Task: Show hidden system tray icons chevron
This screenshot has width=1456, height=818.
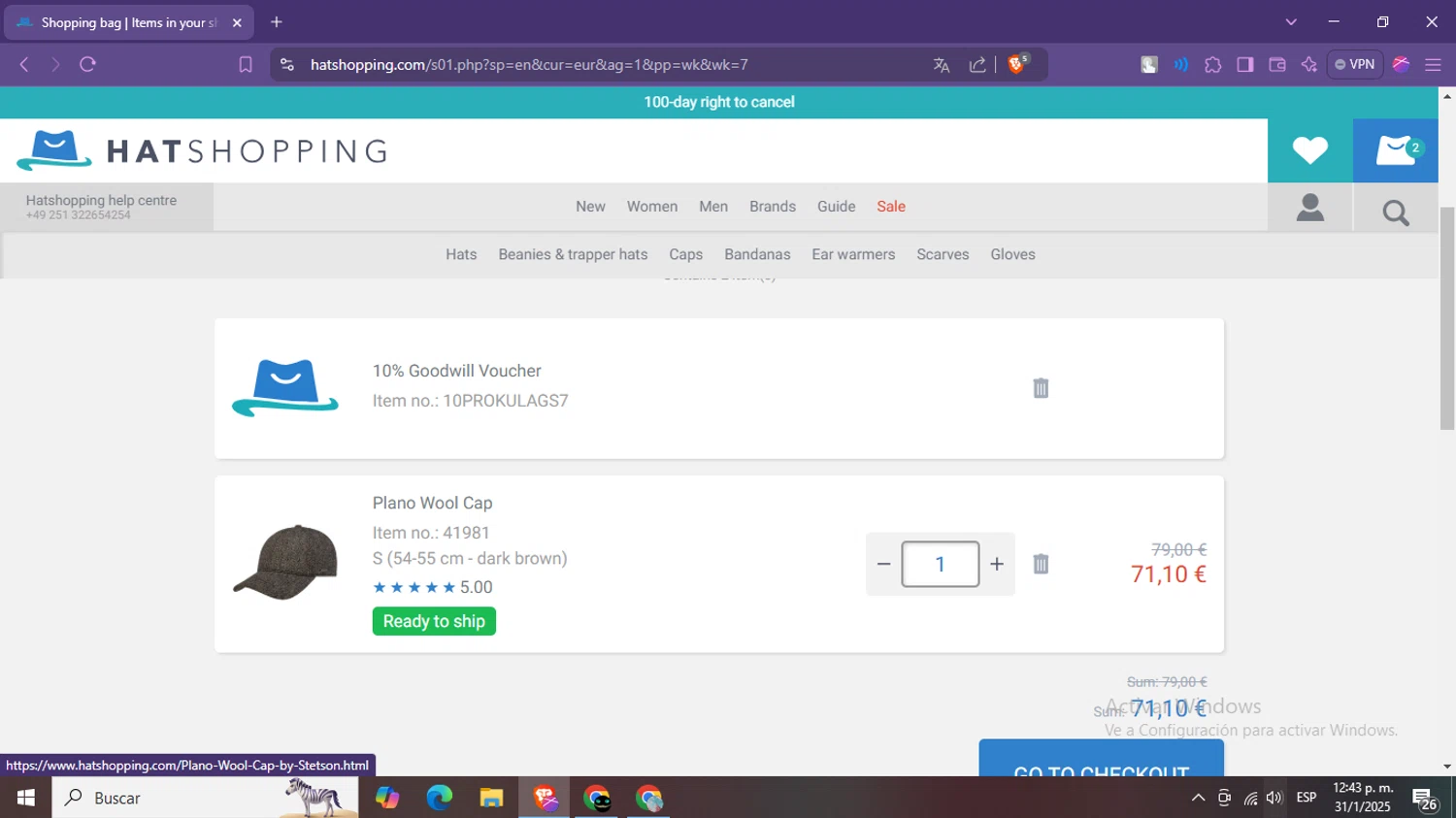Action: (x=1198, y=798)
